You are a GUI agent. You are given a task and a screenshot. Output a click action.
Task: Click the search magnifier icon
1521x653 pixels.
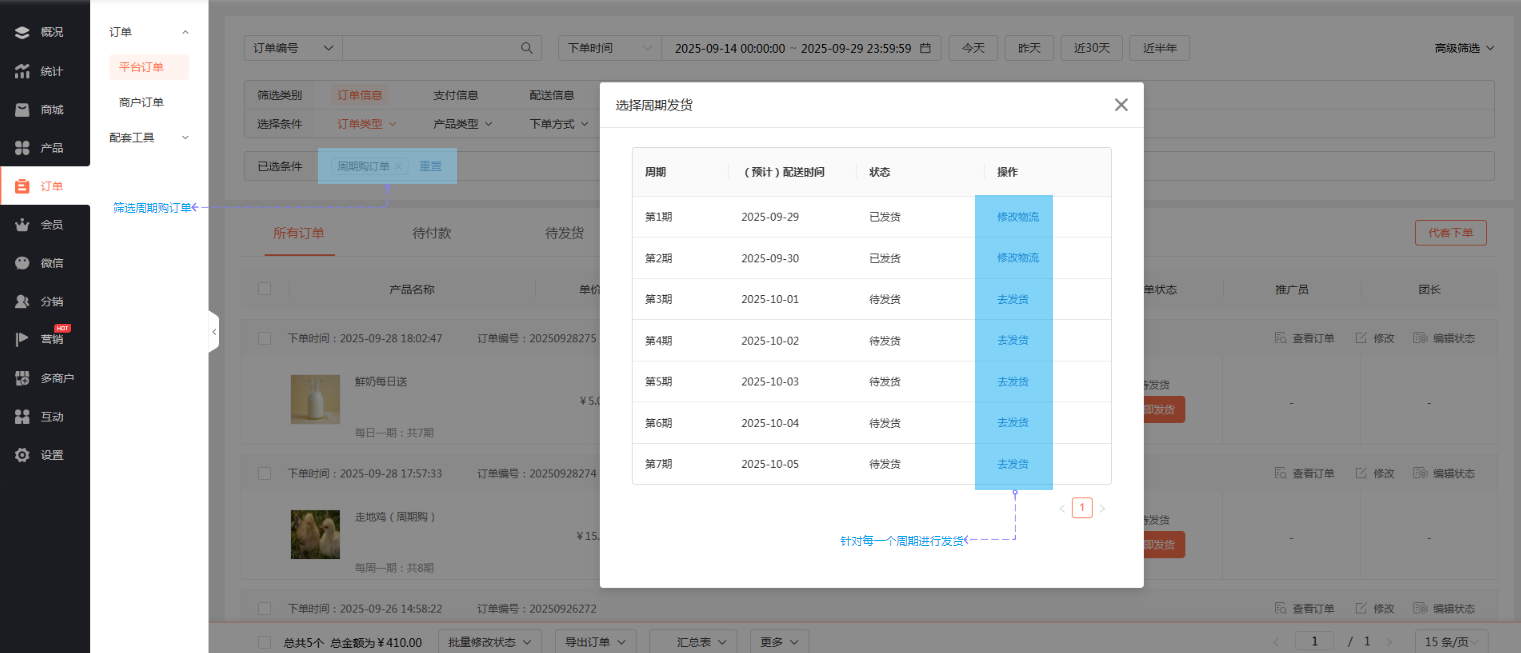click(527, 48)
